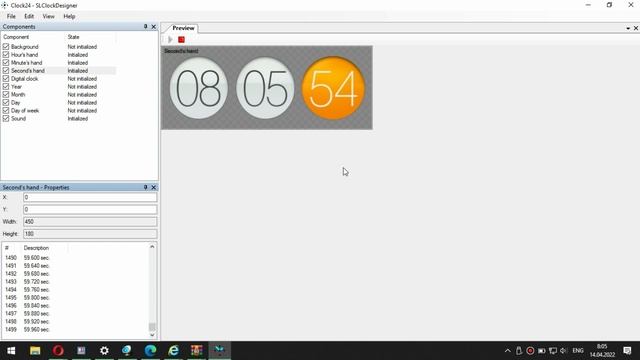Open WinRAR from the taskbar
The image size is (640, 360).
(x=197, y=351)
